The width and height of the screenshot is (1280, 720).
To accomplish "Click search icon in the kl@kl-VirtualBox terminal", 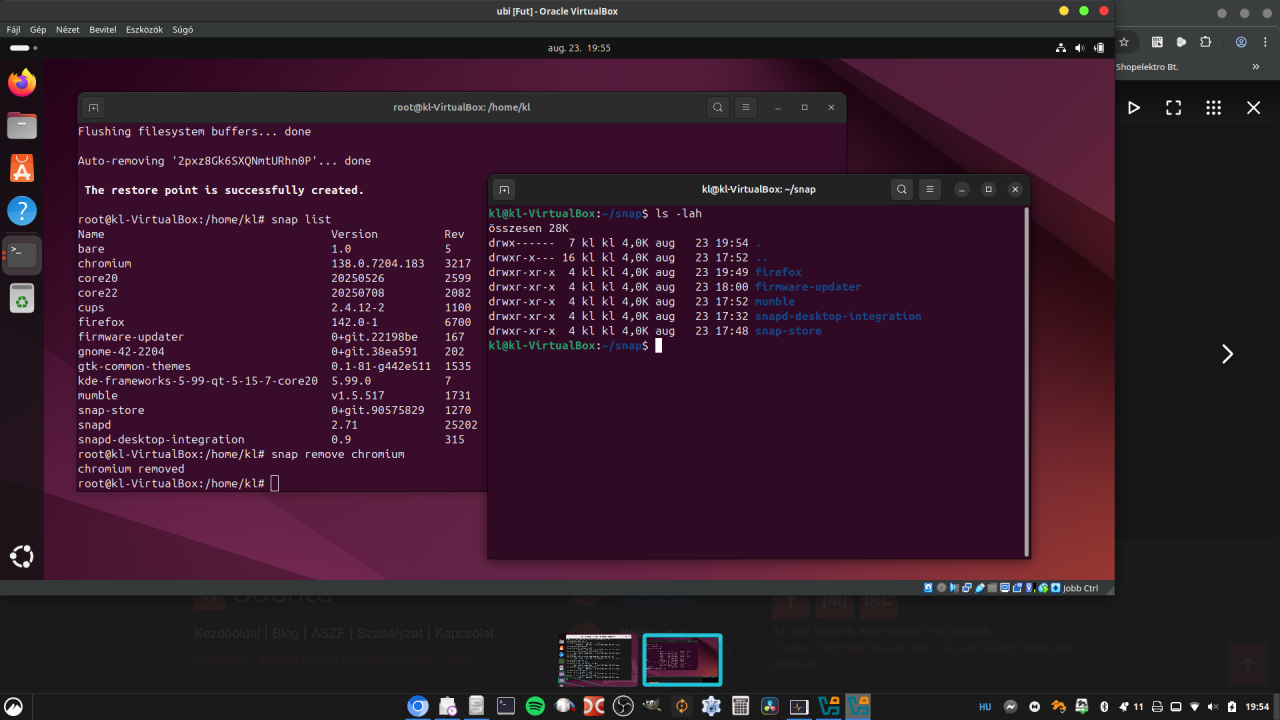I will 902,189.
